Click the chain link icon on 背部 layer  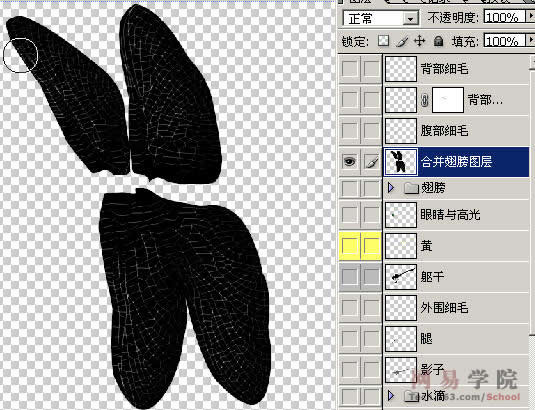point(424,100)
